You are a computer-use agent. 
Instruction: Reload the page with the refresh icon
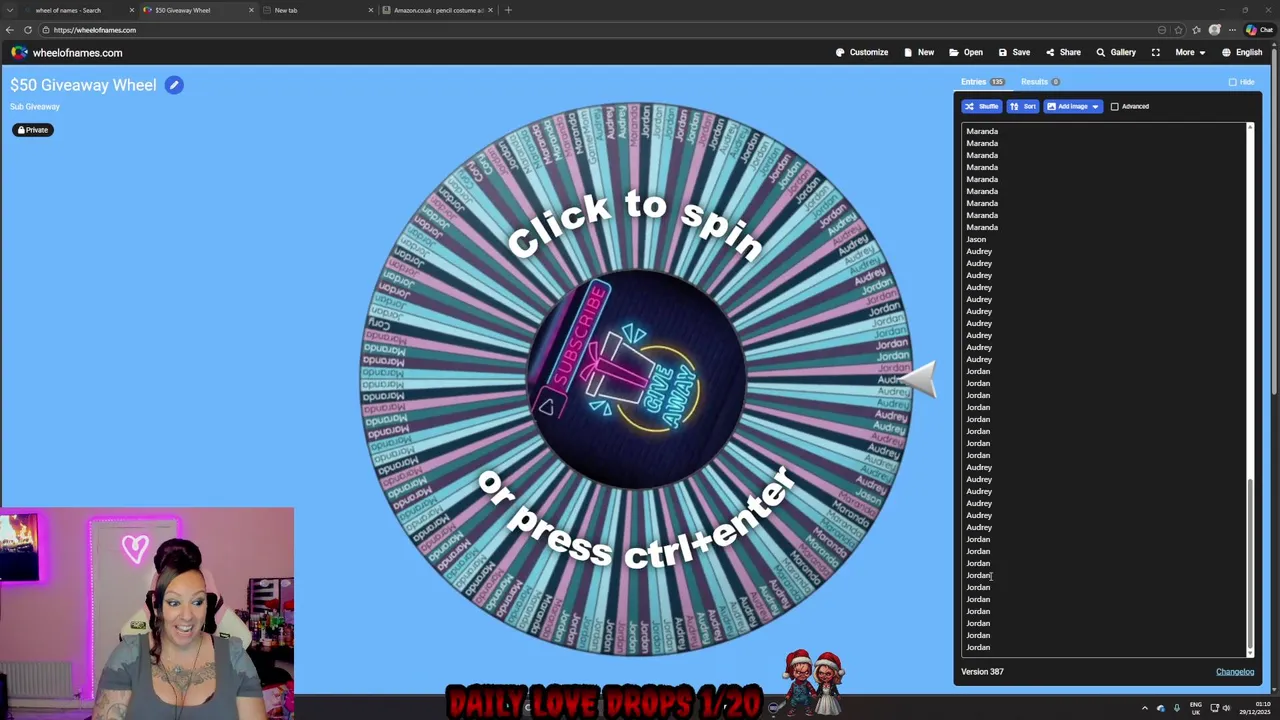point(28,30)
